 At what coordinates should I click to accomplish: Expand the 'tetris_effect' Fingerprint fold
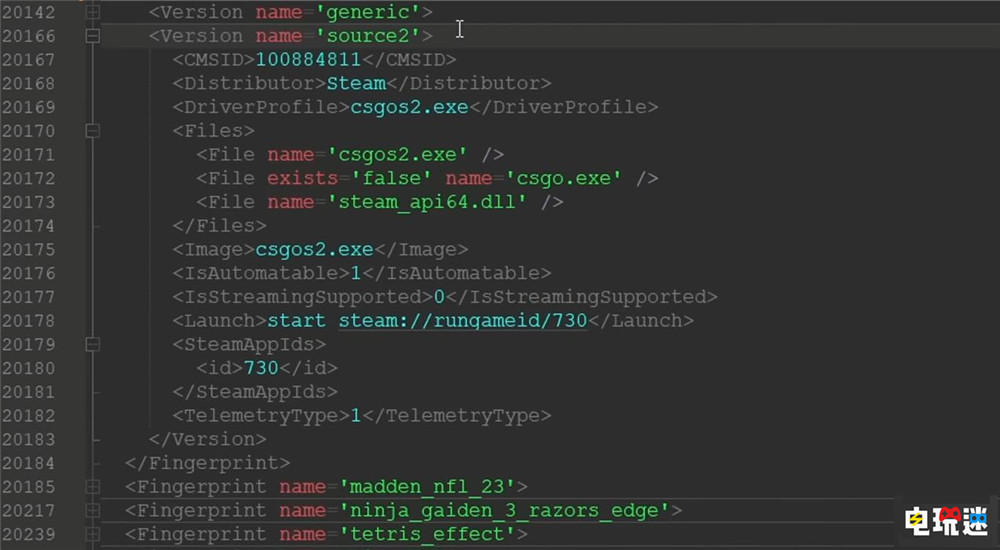92,534
